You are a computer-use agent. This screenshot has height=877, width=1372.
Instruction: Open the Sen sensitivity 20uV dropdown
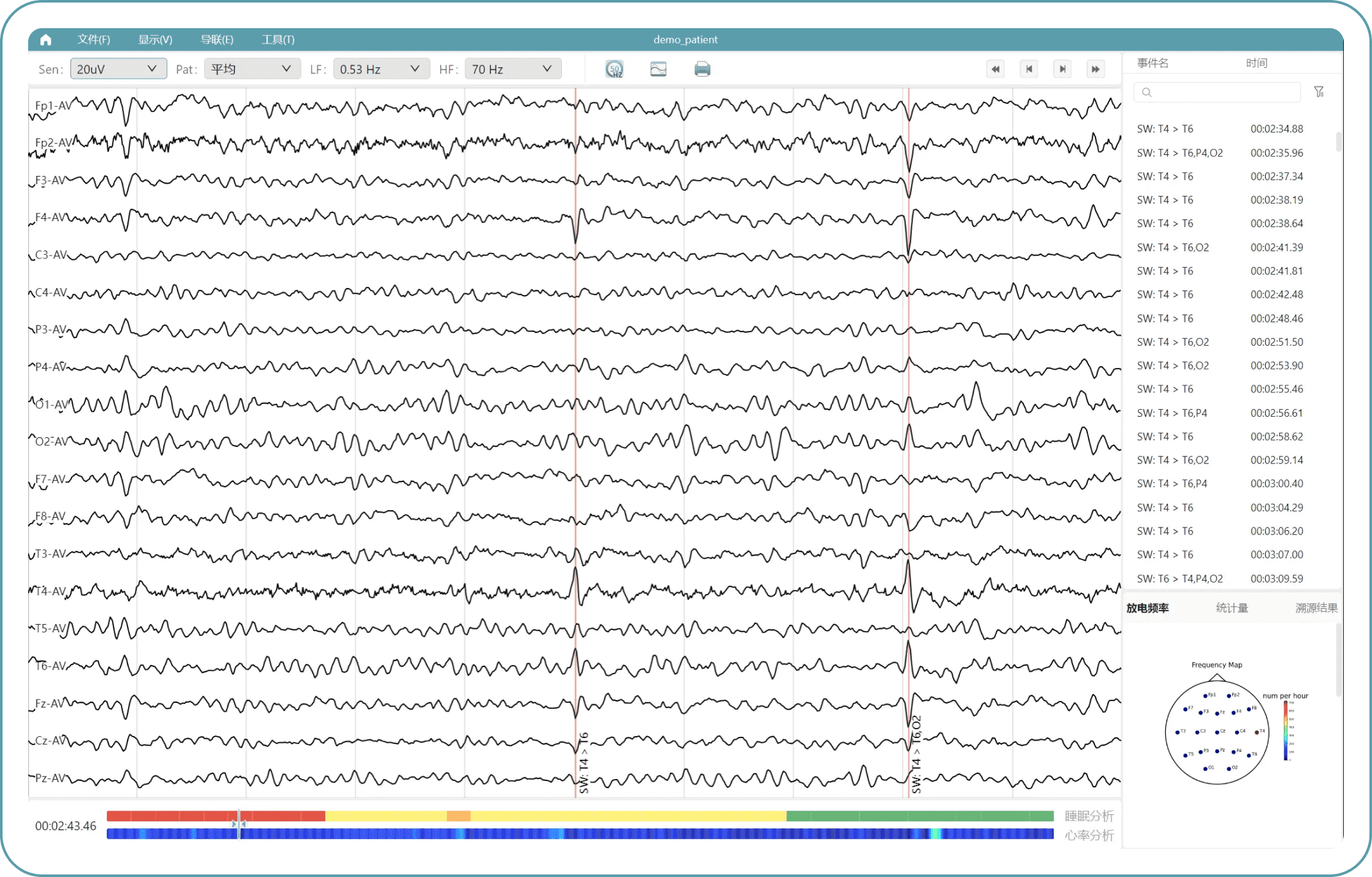pos(118,69)
